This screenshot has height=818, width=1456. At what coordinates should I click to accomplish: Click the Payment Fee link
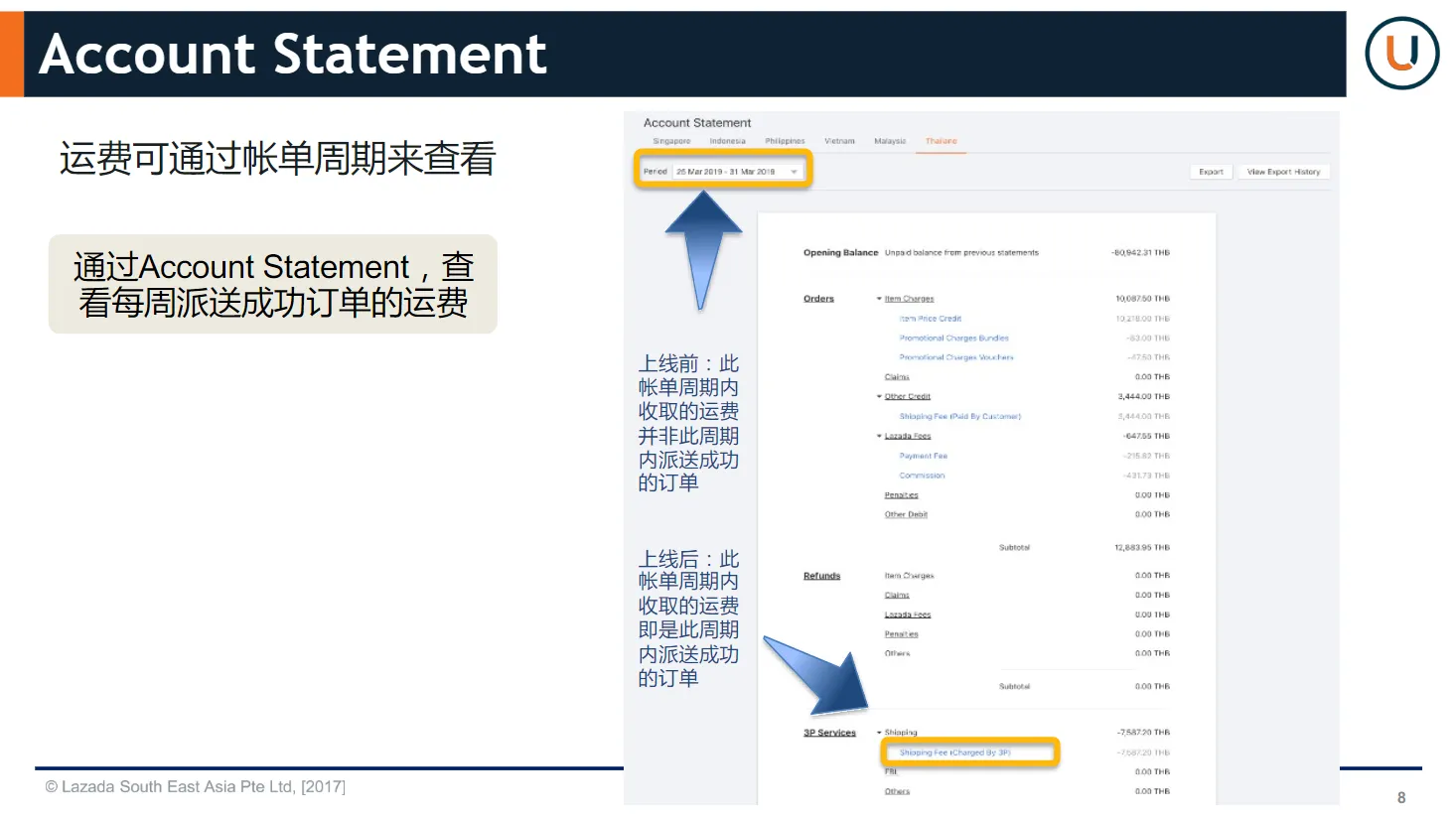click(922, 456)
